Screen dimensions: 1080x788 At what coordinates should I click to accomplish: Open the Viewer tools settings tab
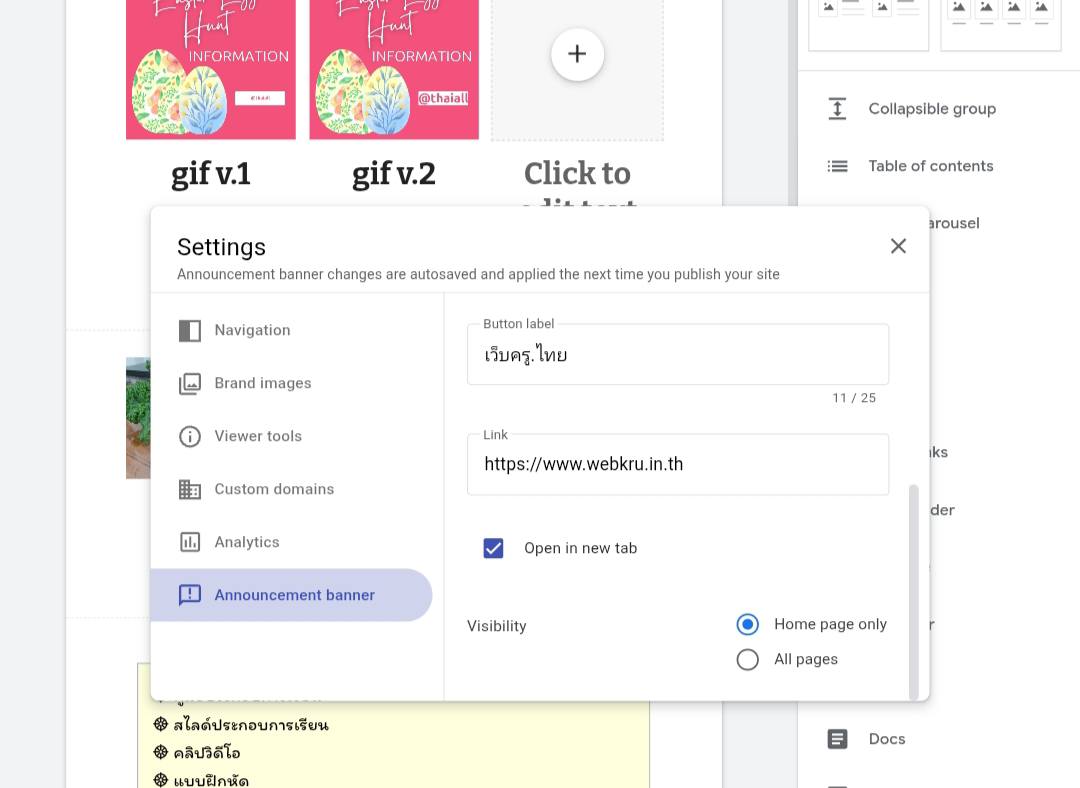point(258,436)
